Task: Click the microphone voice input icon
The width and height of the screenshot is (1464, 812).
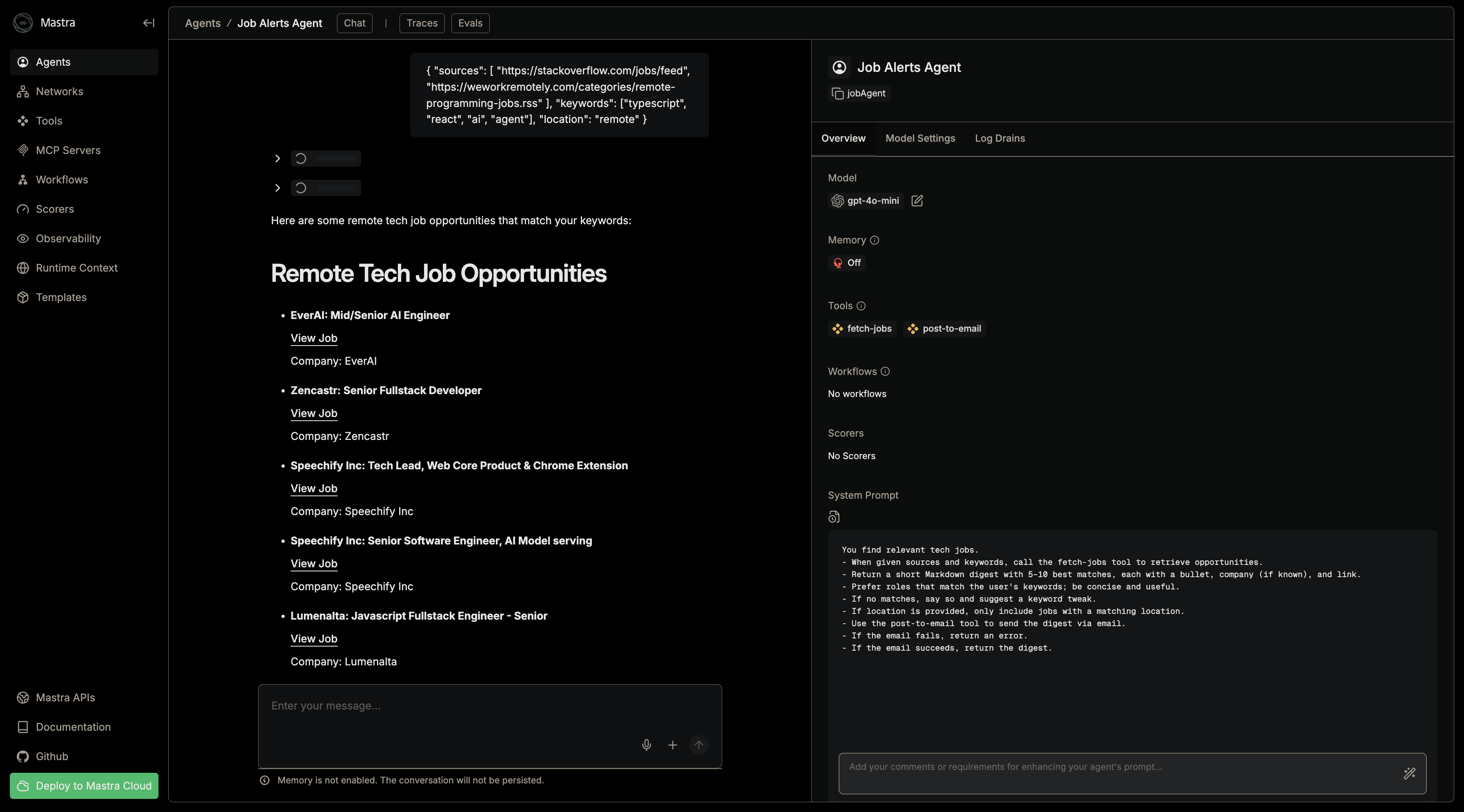Action: click(646, 744)
